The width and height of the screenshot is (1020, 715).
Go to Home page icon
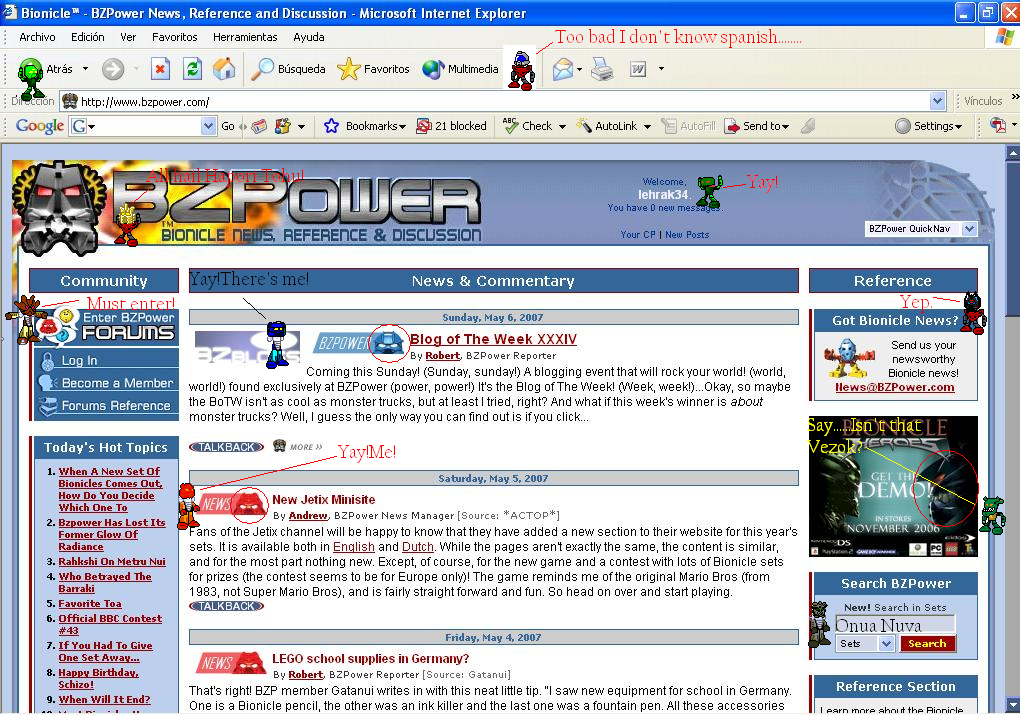click(224, 68)
